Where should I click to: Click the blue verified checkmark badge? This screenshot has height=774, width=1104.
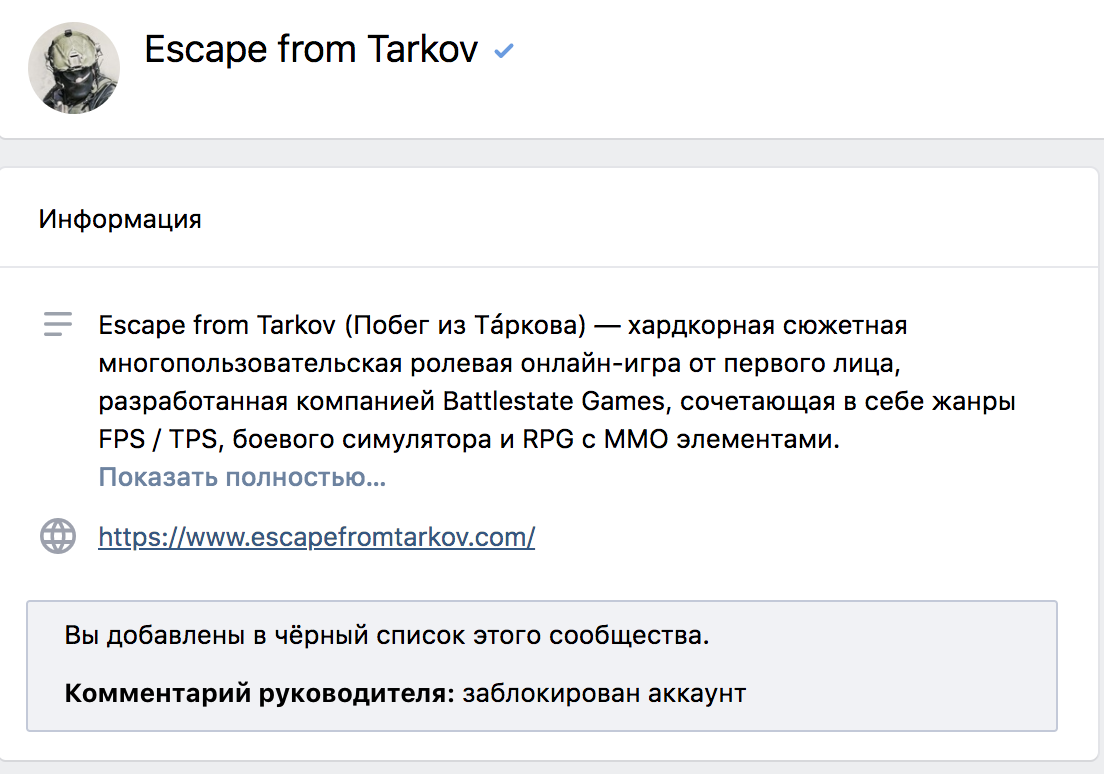(503, 51)
